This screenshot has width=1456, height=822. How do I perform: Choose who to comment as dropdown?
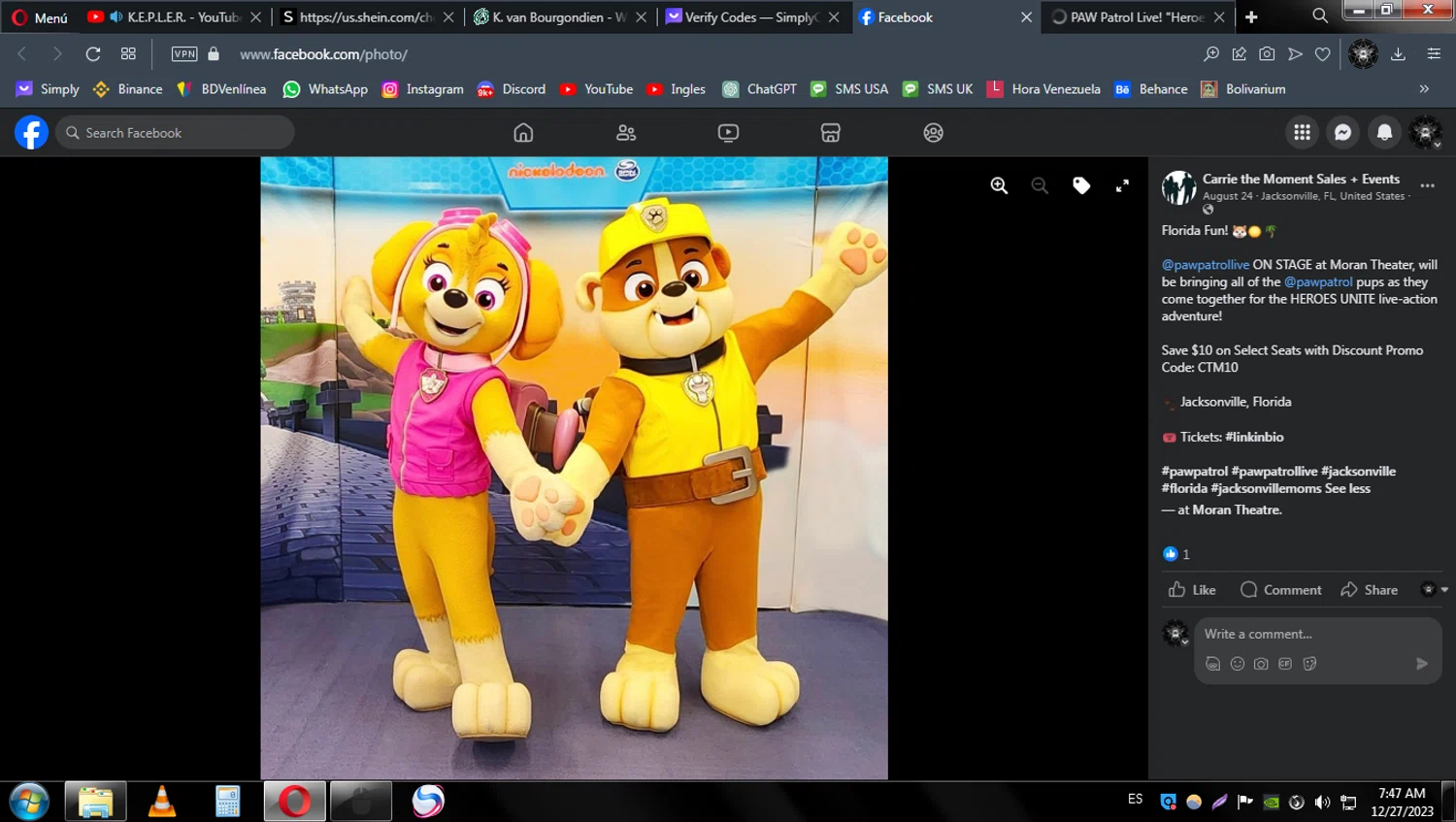point(1435,589)
